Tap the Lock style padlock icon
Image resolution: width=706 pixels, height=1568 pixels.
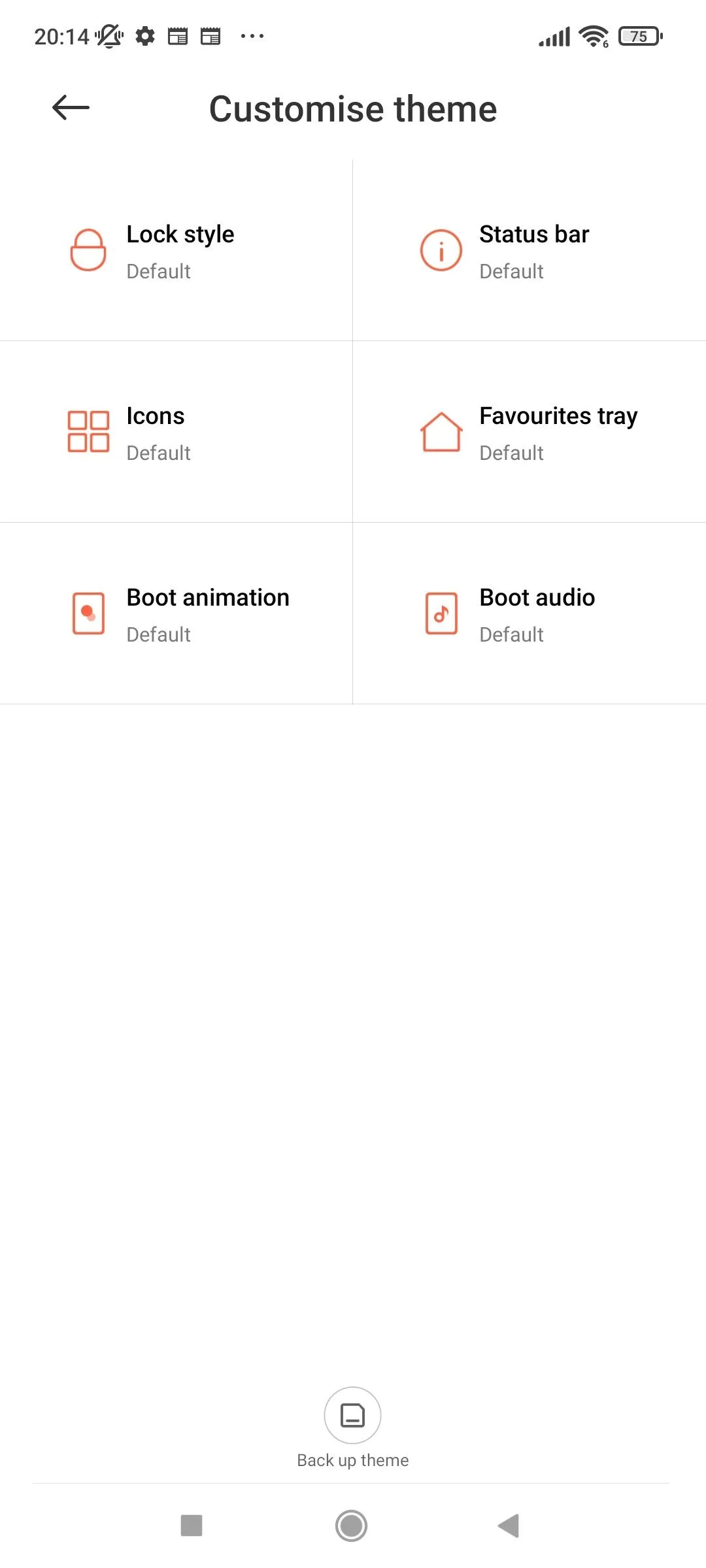(88, 250)
